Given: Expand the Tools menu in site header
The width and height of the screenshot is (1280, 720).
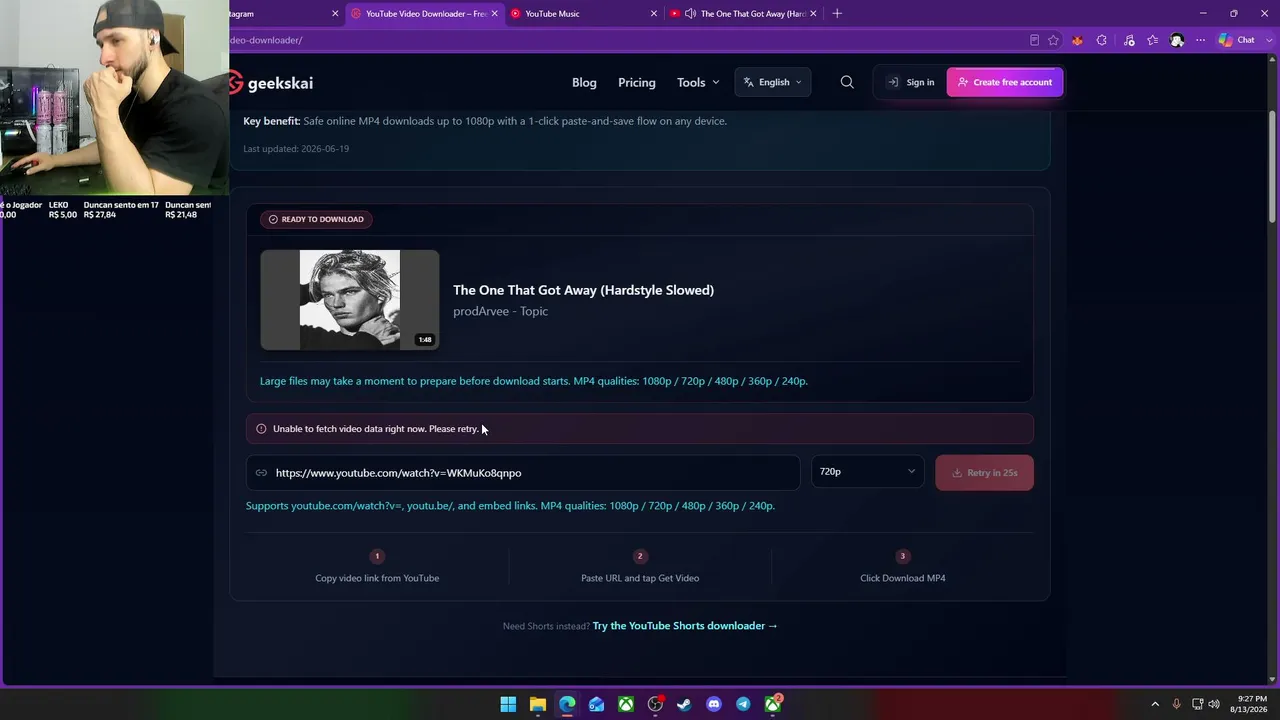Looking at the screenshot, I should click(698, 82).
